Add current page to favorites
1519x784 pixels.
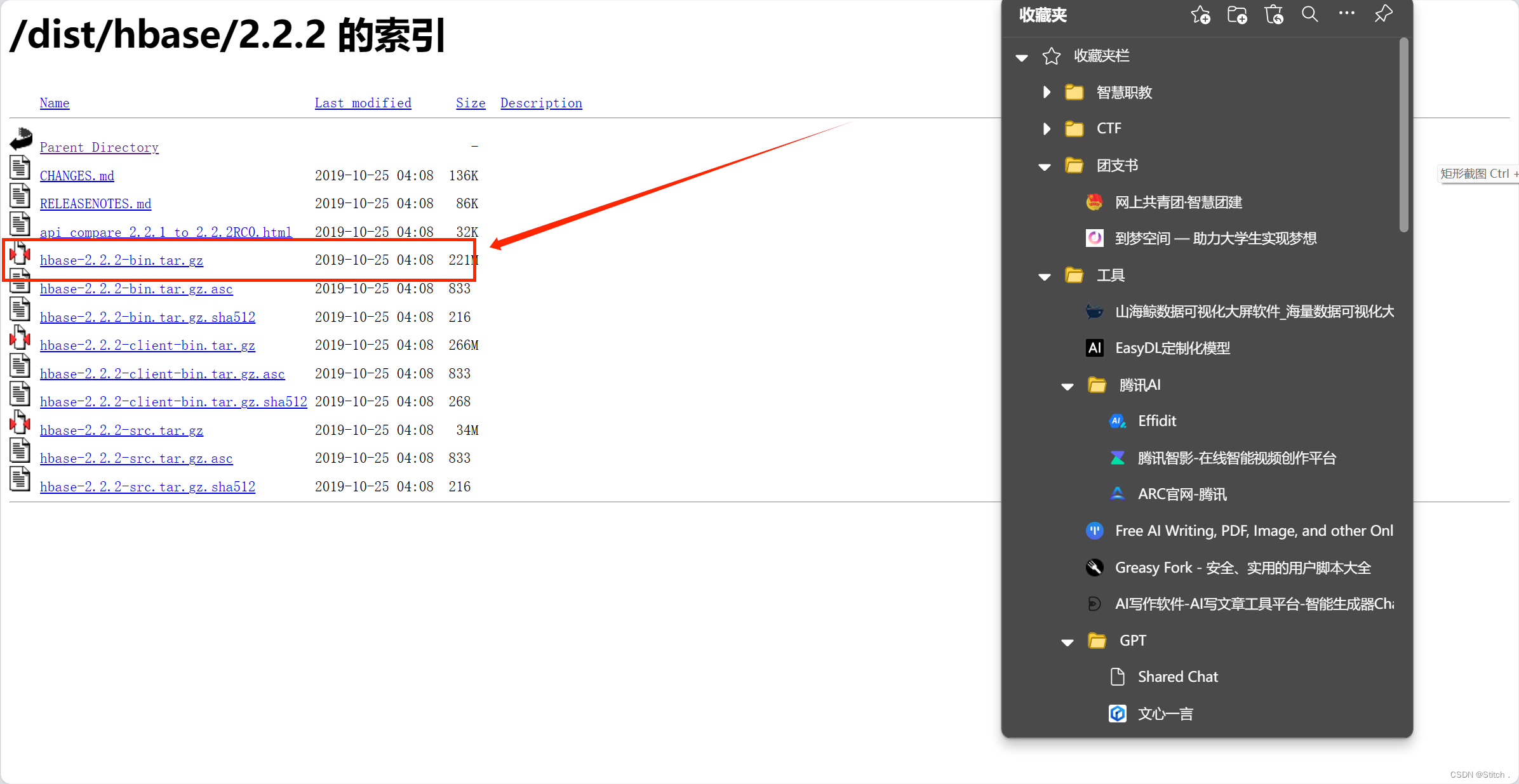pos(1200,14)
